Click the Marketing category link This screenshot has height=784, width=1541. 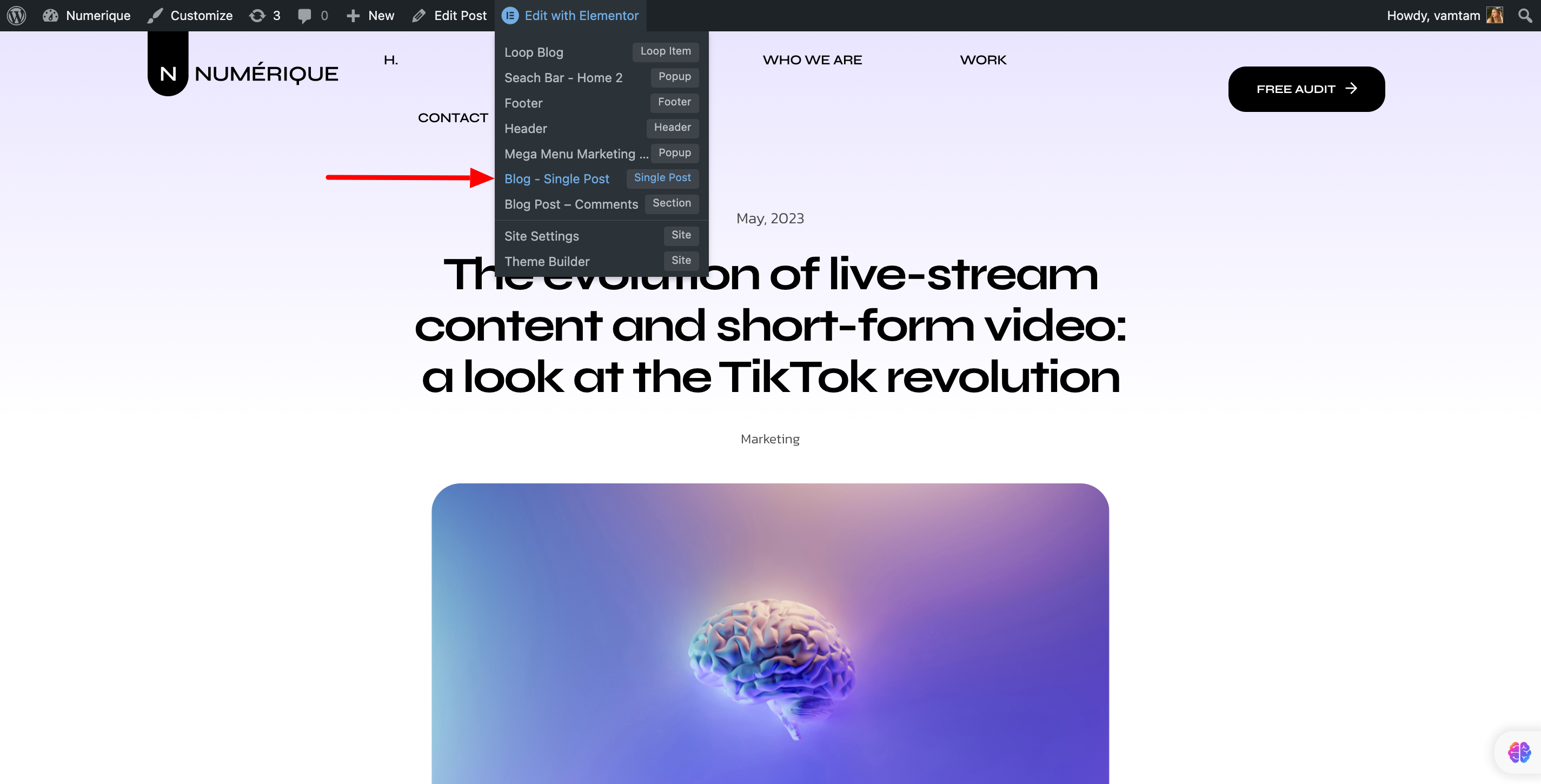coord(770,439)
